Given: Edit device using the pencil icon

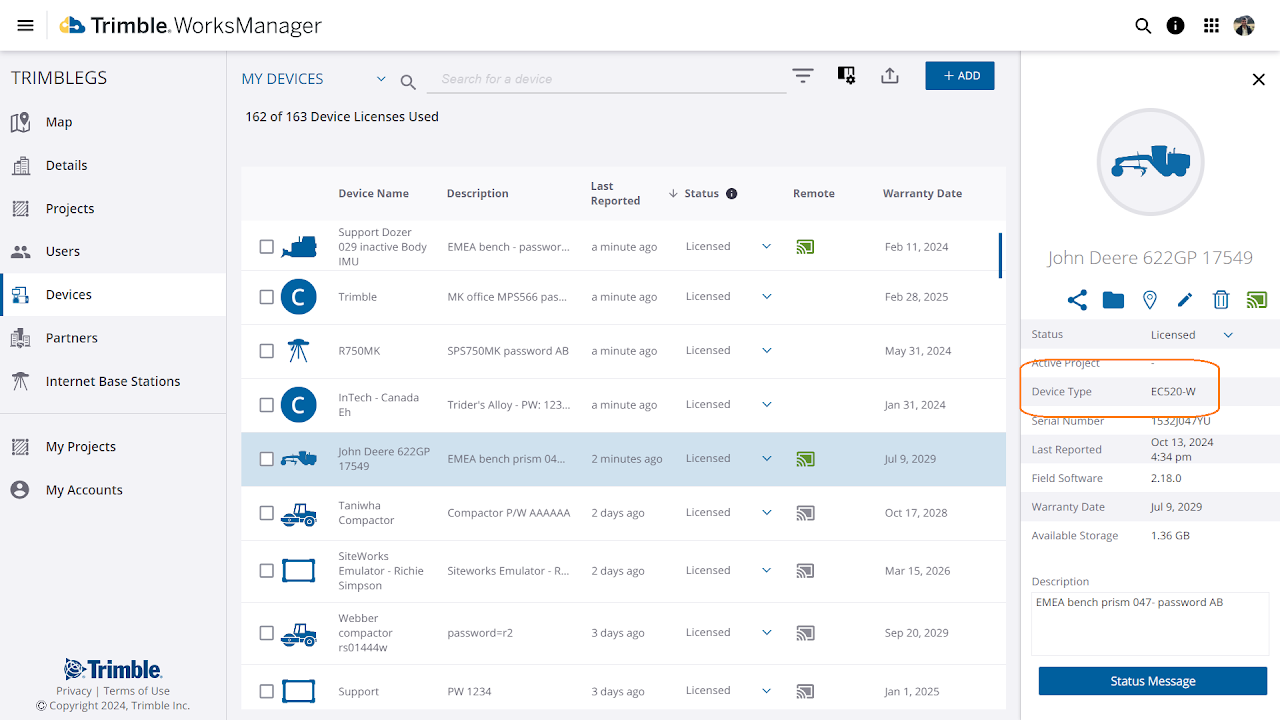Looking at the screenshot, I should tap(1185, 300).
